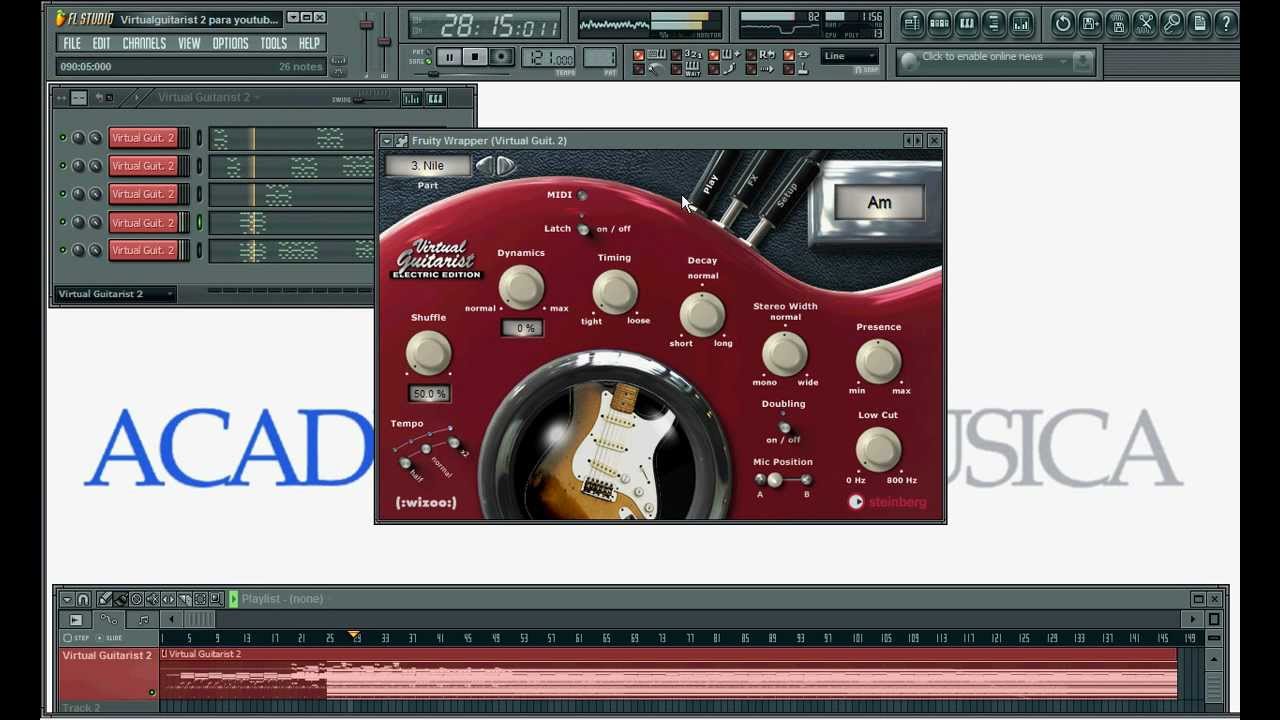Open graph editor in Step Sequencer header
Viewport: 1280px width, 720px height.
[411, 98]
